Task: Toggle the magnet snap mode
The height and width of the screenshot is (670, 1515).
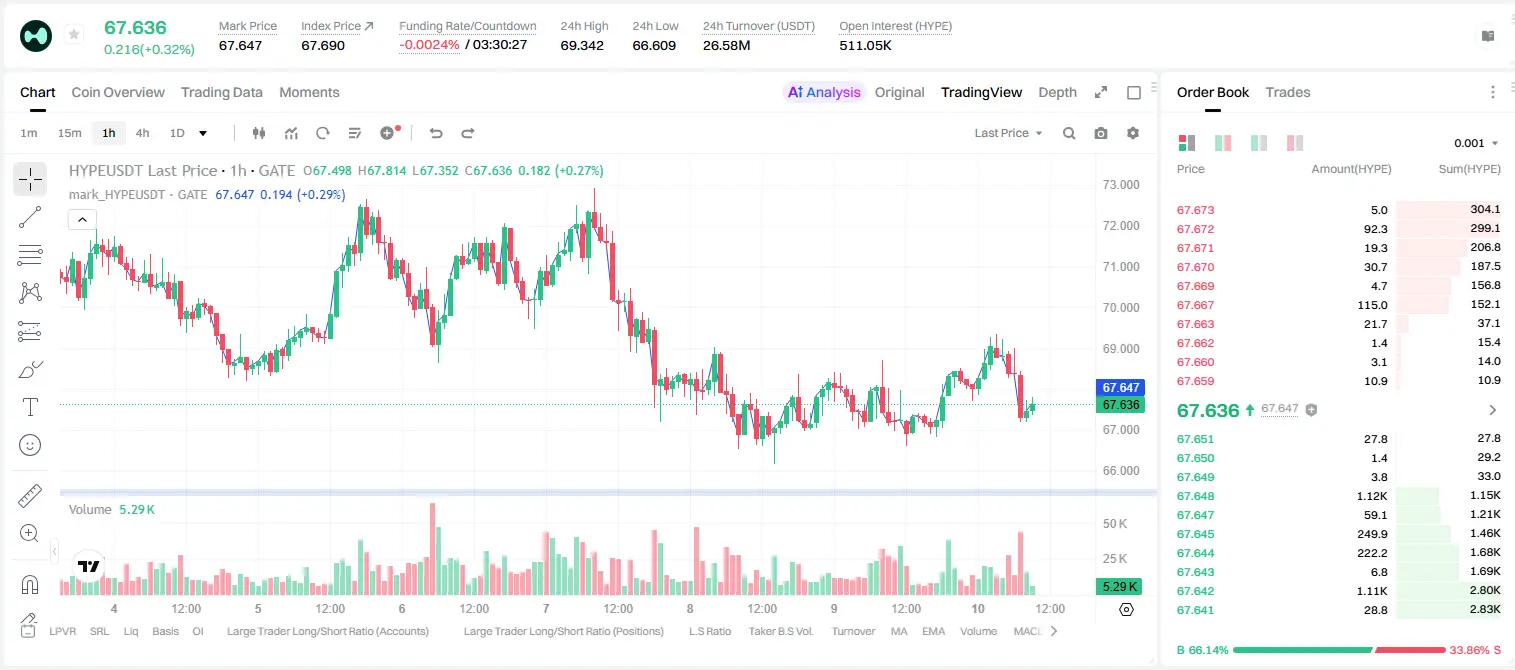Action: pos(30,585)
